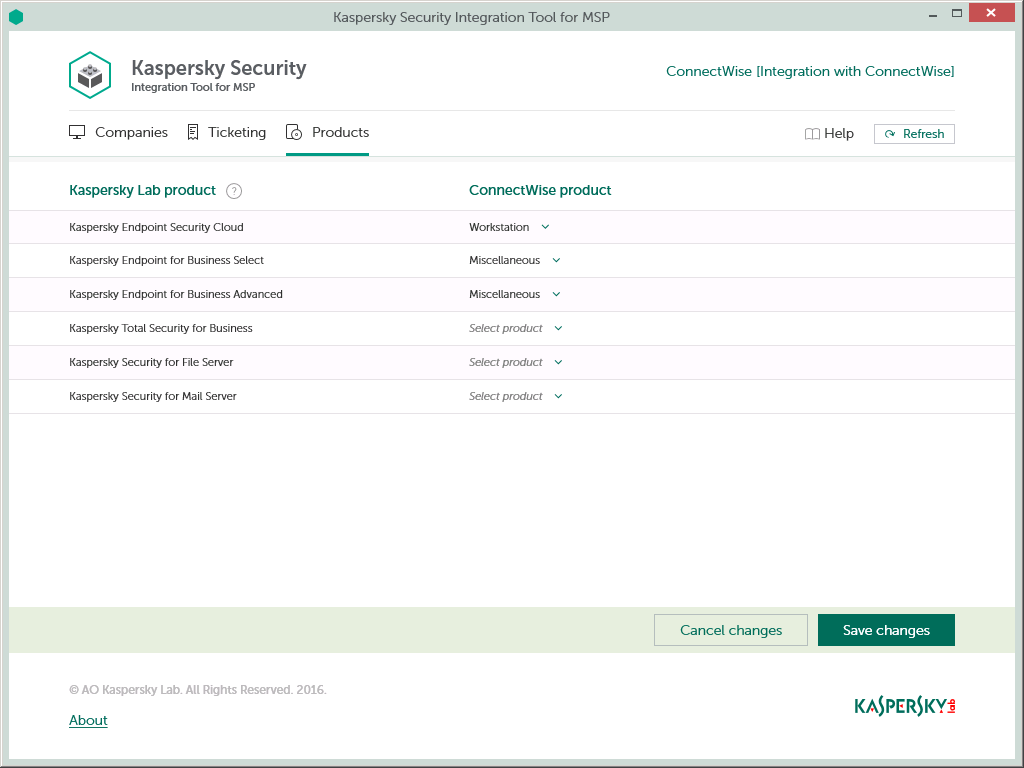Select product for Security for File Server

tap(516, 362)
